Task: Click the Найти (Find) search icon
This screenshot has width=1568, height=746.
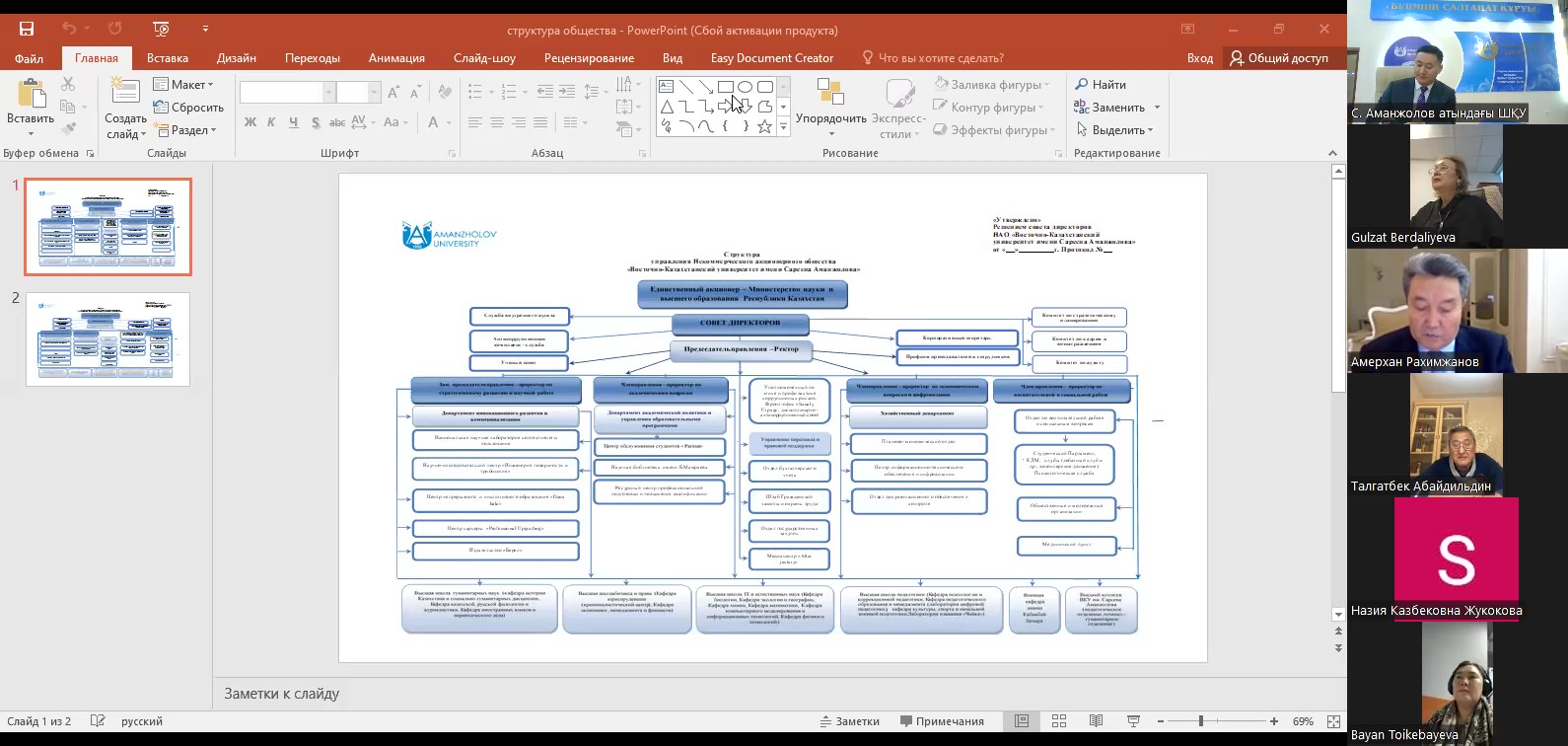Action: tap(1082, 85)
